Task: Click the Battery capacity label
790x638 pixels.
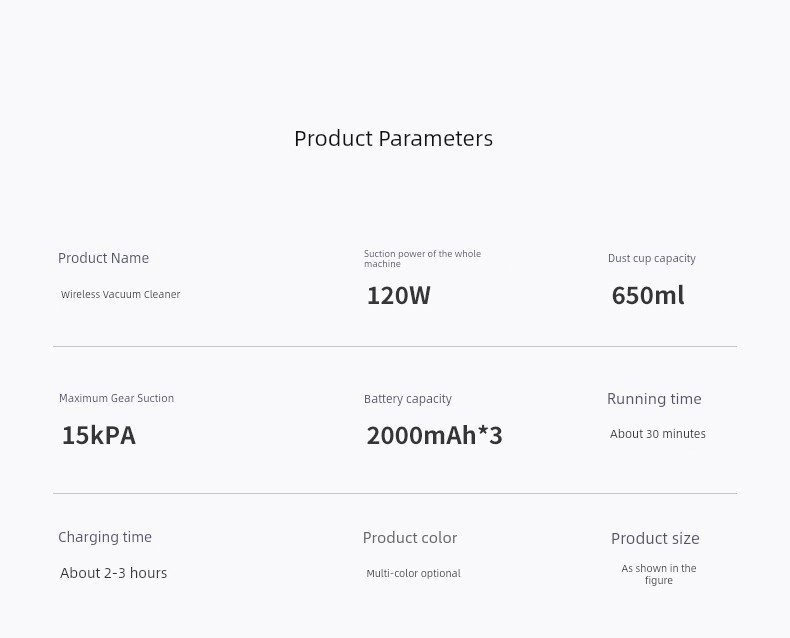Action: point(408,399)
